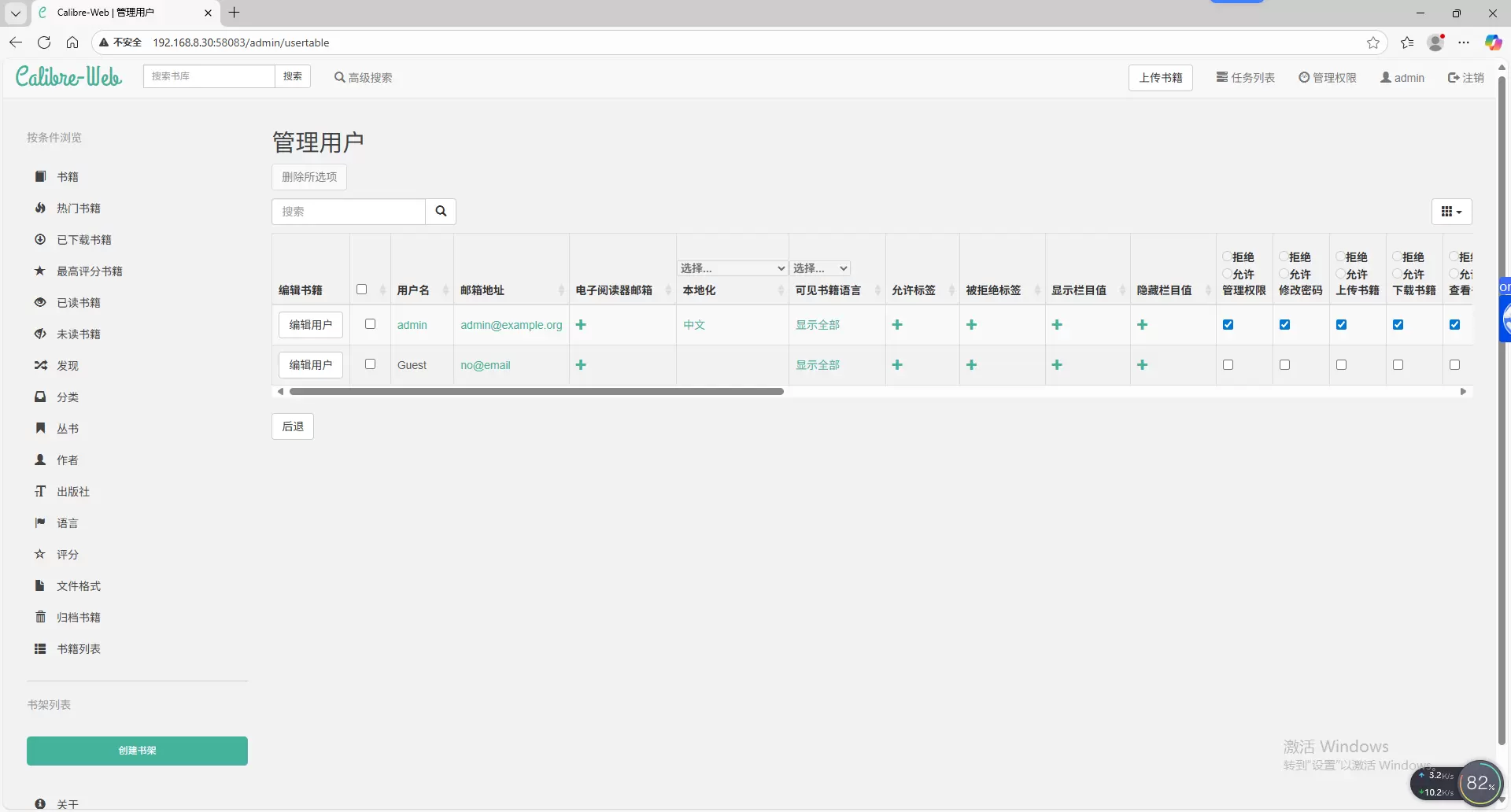Open the Hot Books sidebar item
The height and width of the screenshot is (812, 1511).
(78, 209)
